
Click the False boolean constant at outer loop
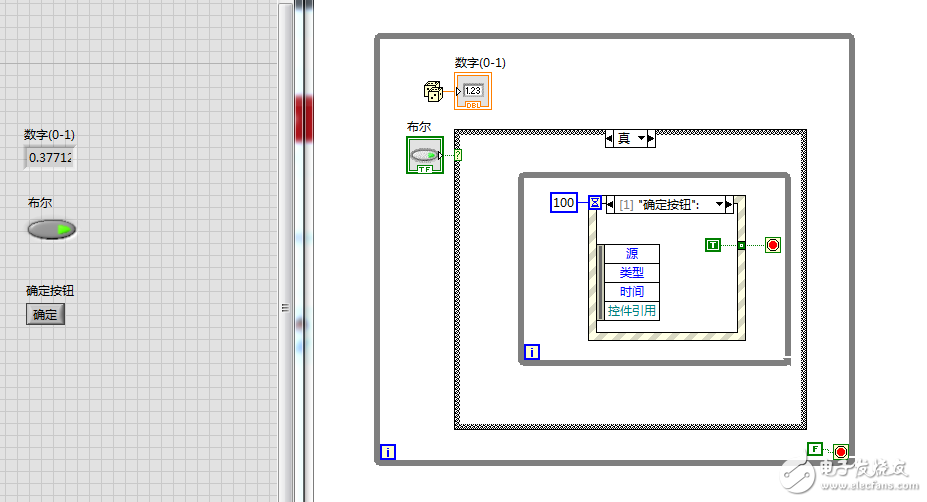pos(815,449)
